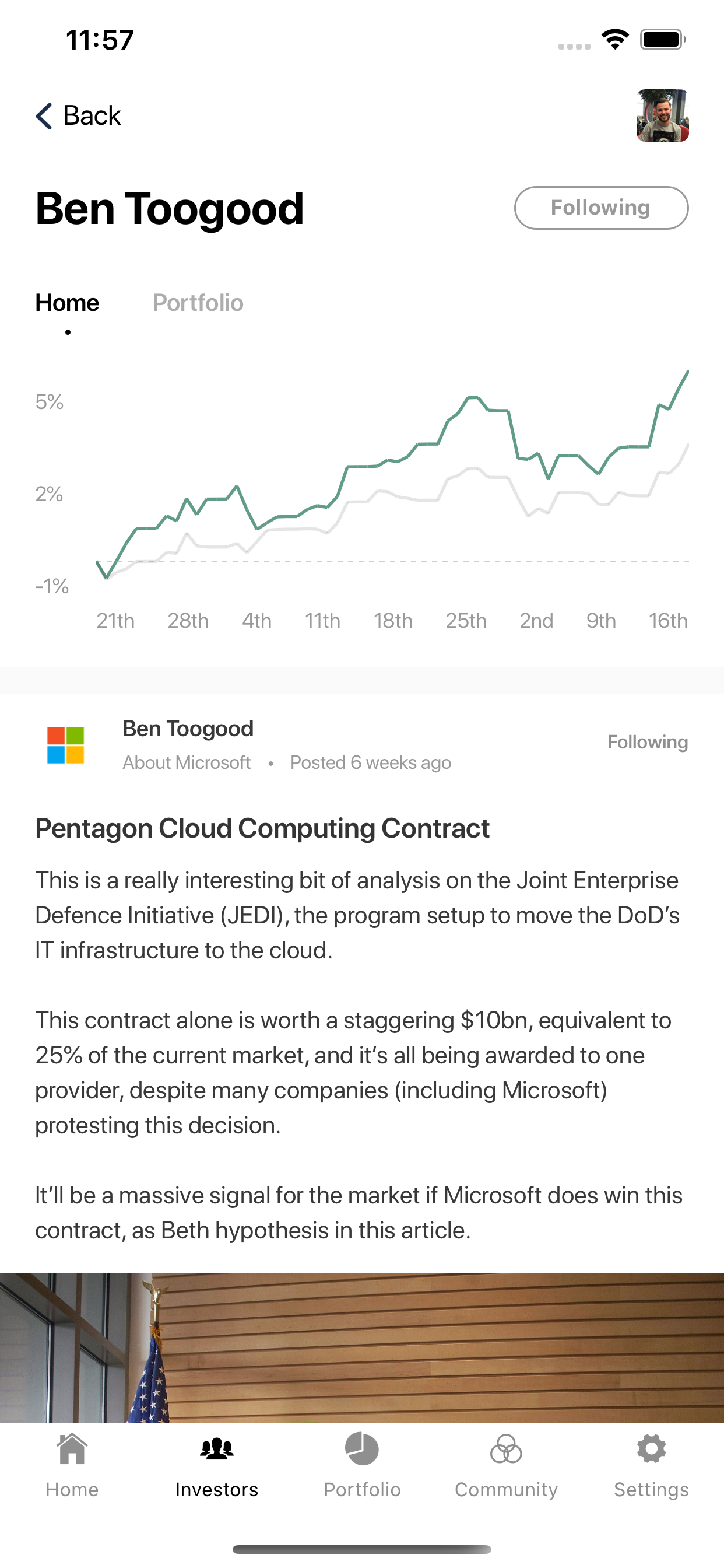724x1568 pixels.
Task: Open the Community circles icon
Action: (506, 1448)
